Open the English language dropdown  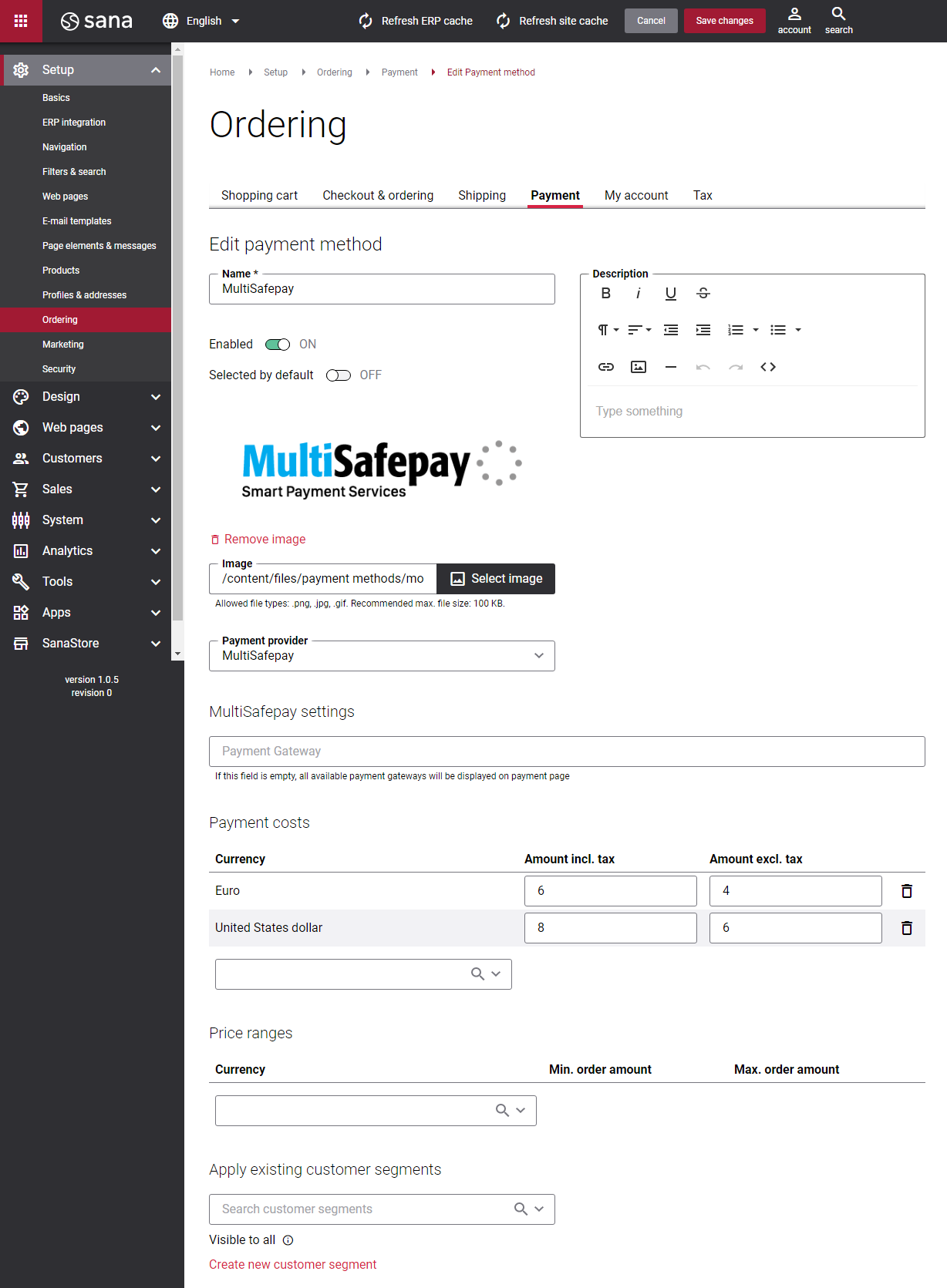(201, 21)
